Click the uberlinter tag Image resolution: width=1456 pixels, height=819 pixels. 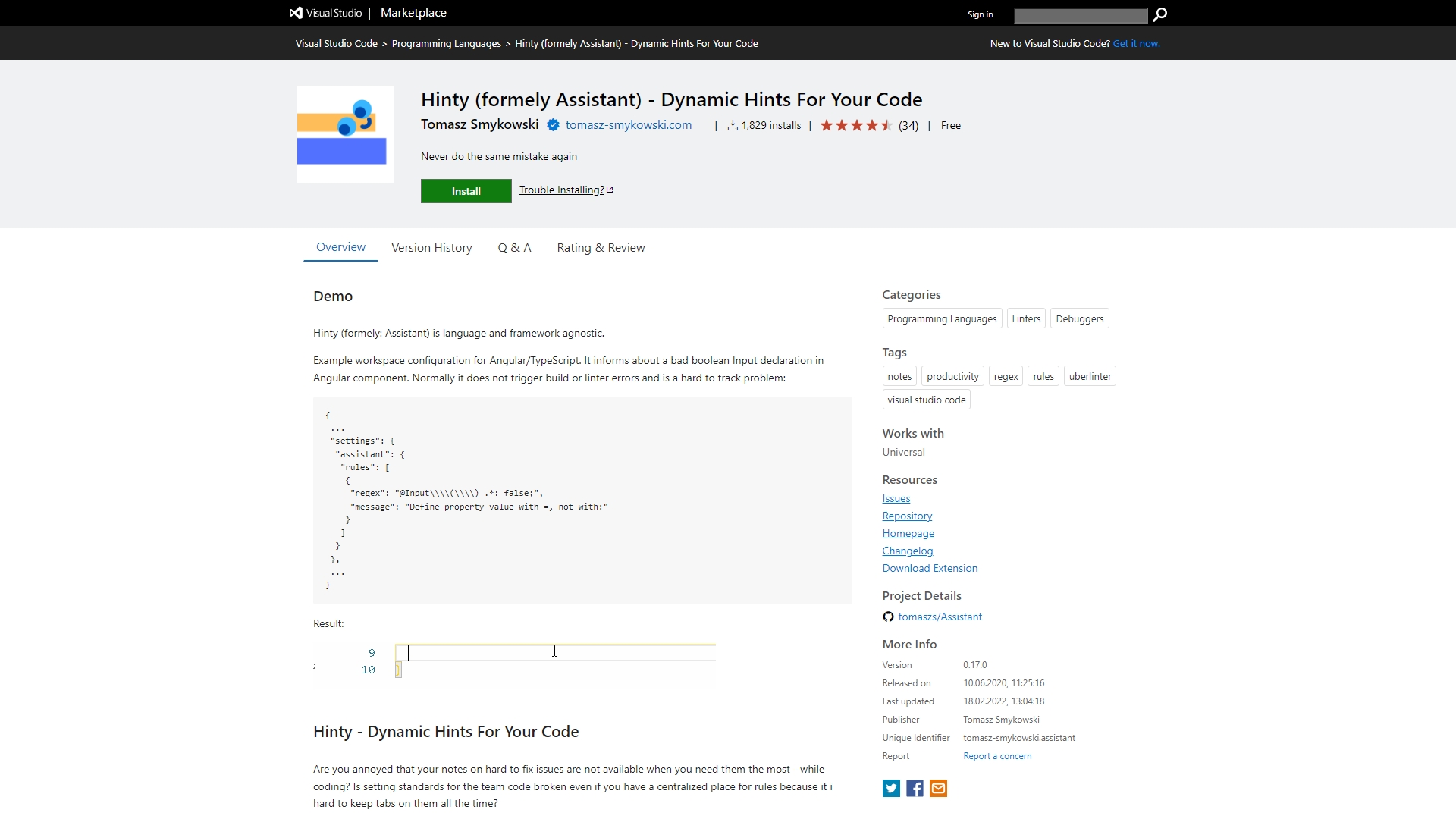click(x=1090, y=377)
